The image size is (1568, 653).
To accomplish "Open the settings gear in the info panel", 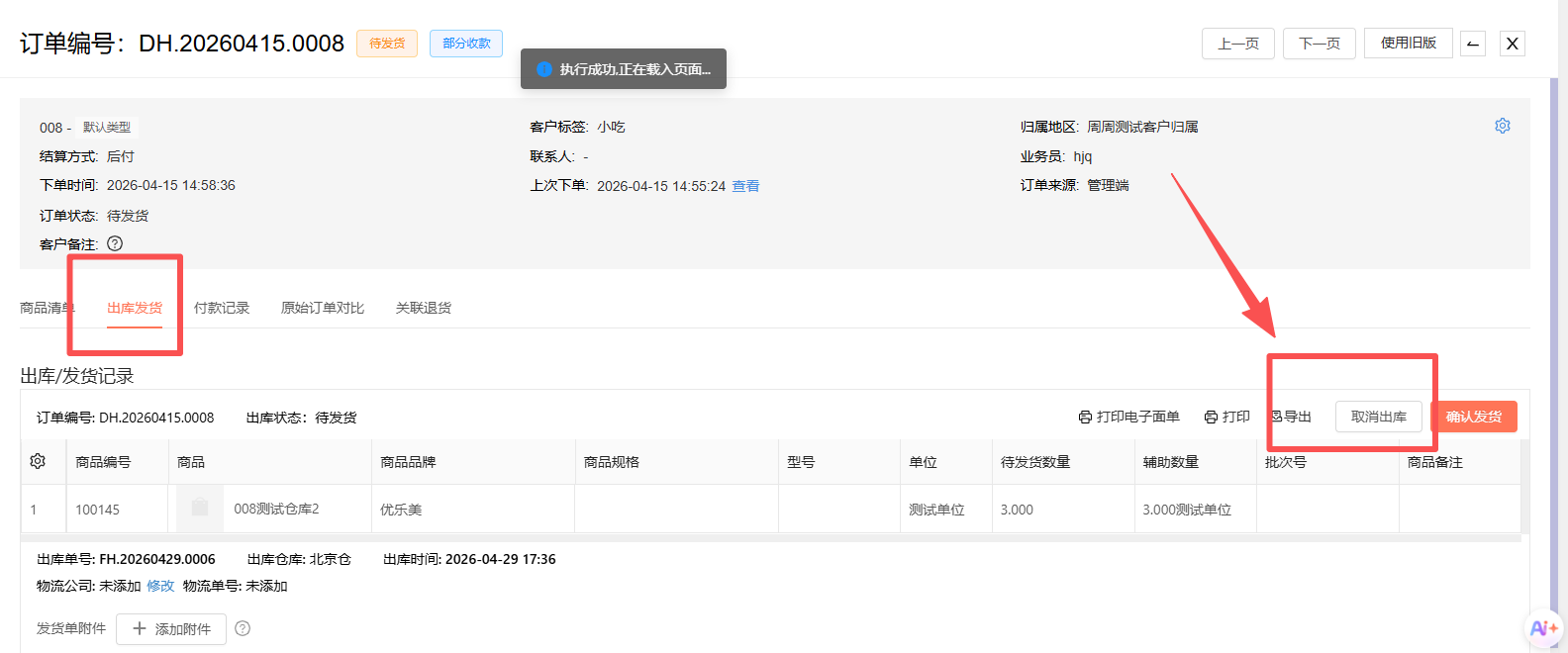I will (1503, 126).
